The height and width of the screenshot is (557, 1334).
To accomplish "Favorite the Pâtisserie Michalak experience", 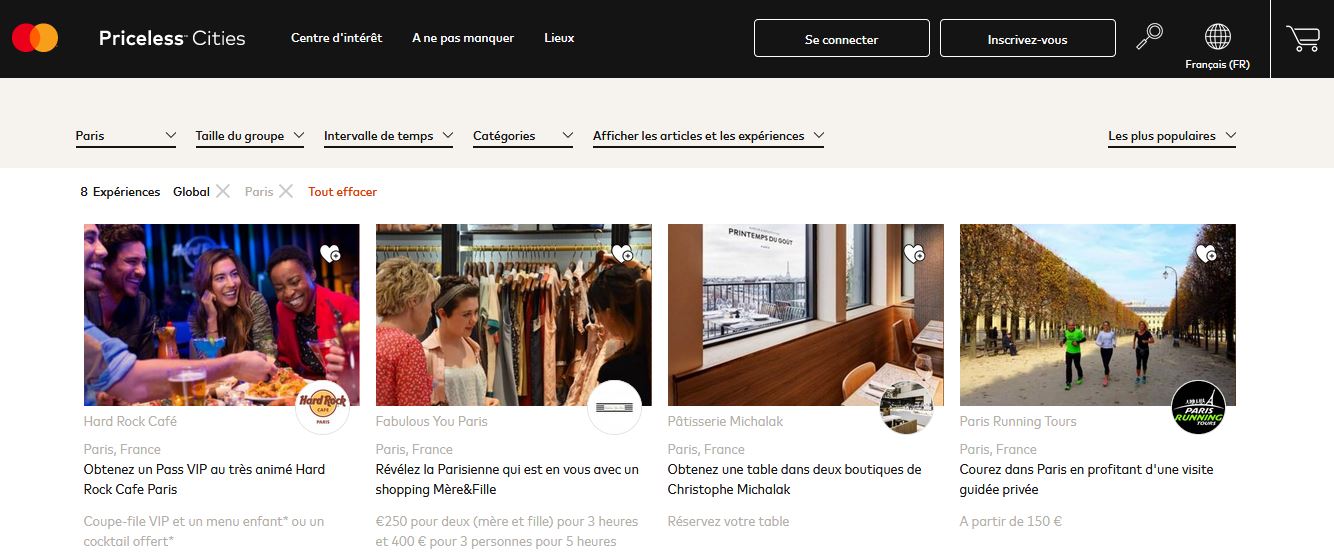I will (x=914, y=253).
